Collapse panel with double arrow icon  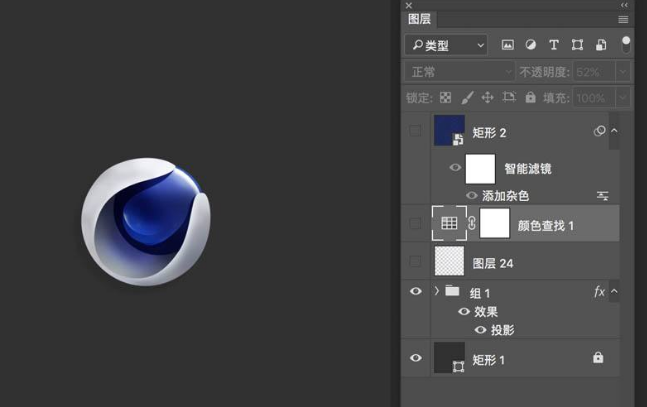coord(624,5)
